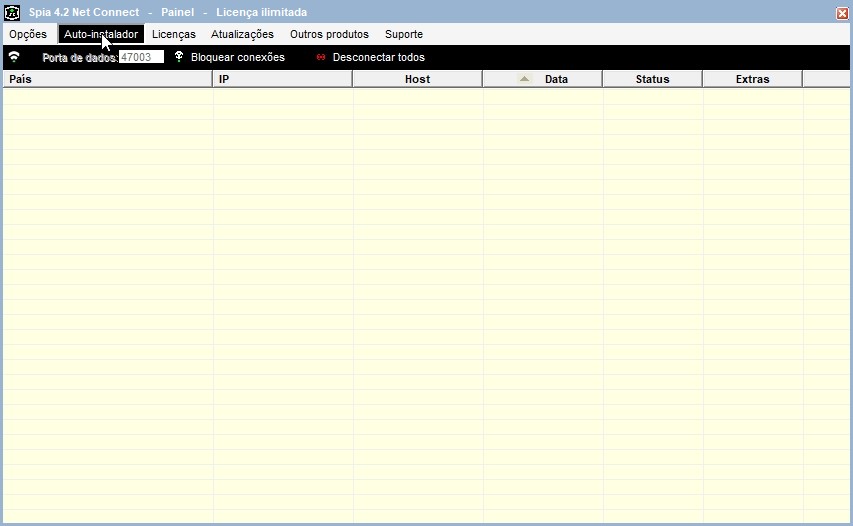Click the Porta de dados label
853x526 pixels.
80,57
